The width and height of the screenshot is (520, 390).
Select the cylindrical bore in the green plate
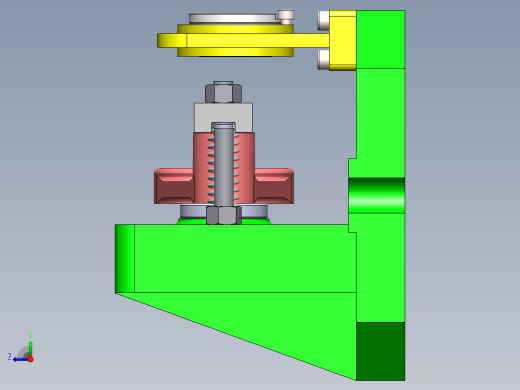[x=377, y=196]
